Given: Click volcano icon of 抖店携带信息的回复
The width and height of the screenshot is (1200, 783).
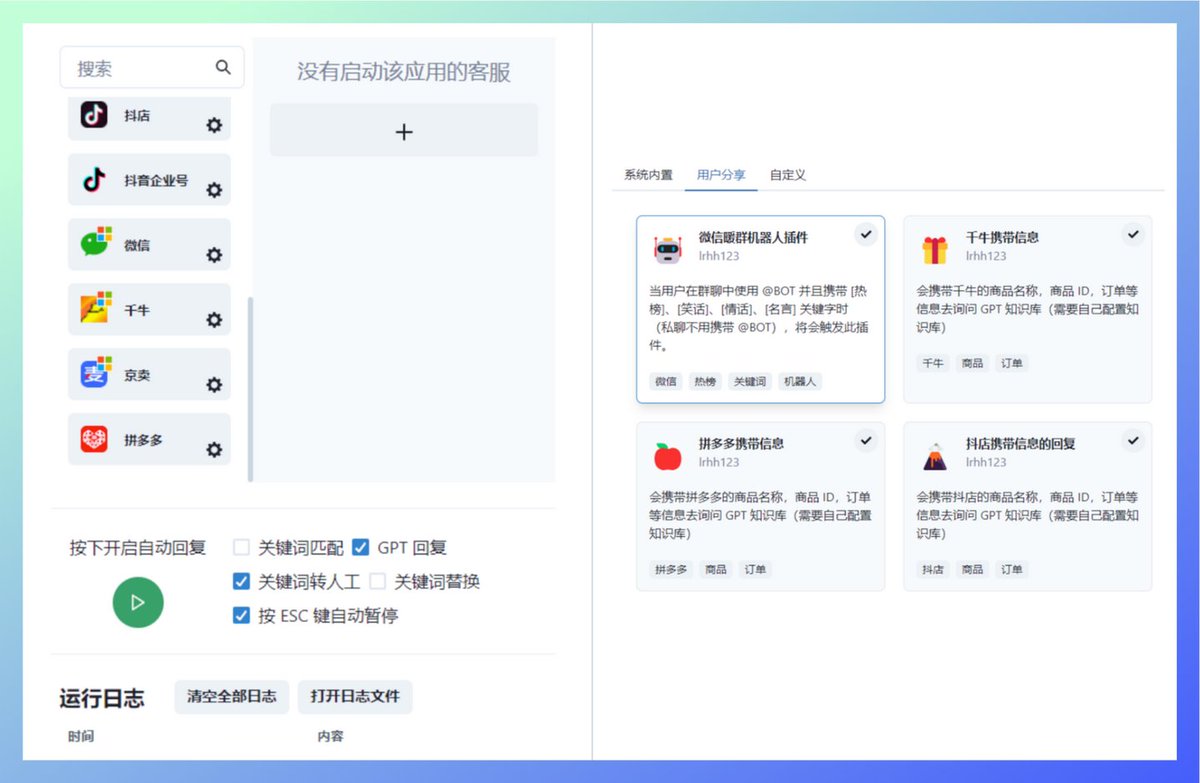Looking at the screenshot, I should (934, 456).
